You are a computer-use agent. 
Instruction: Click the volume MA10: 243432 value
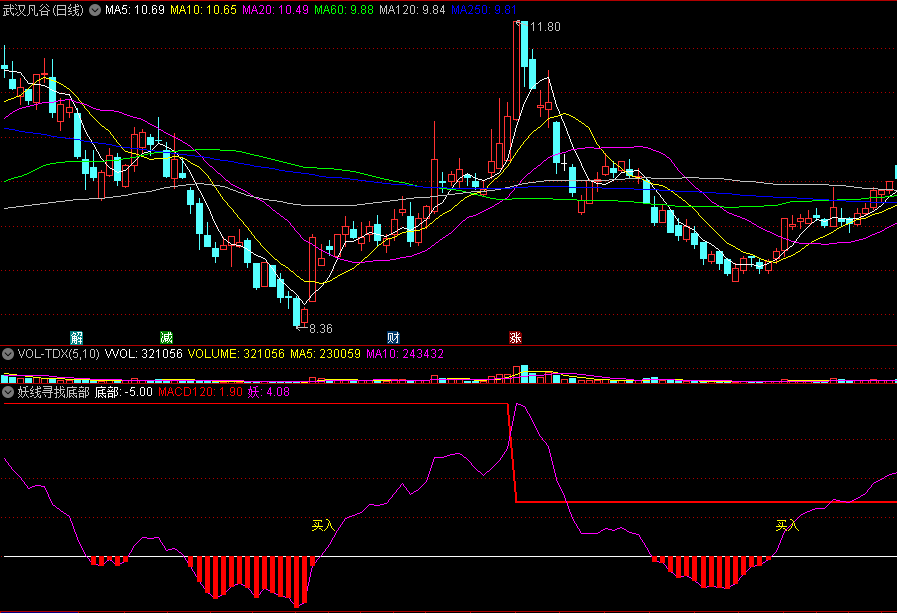(405, 354)
